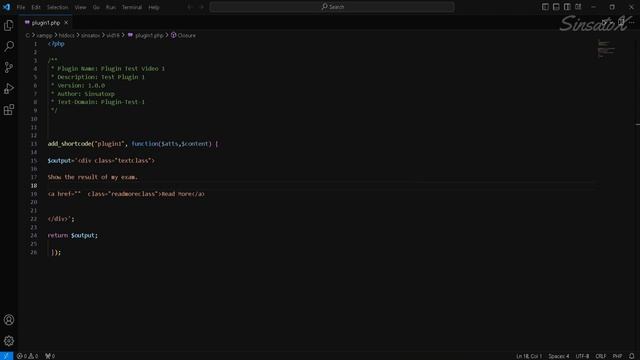Open the Run menu
The image size is (640, 360).
coord(111,7)
